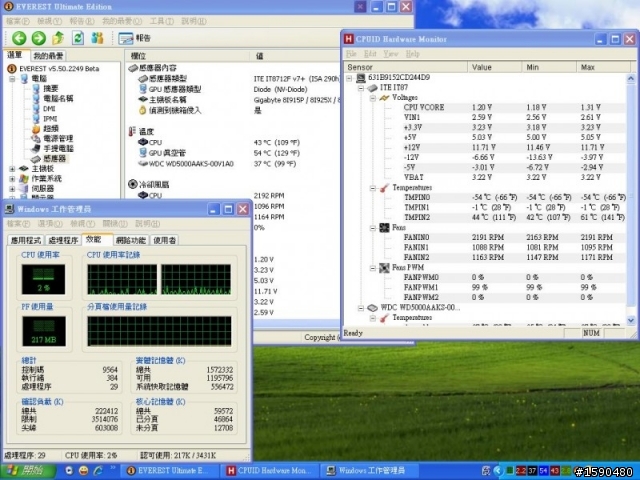640x480 pixels.
Task: Open the Help menu in CPUID Hardware Monitor
Action: click(412, 53)
